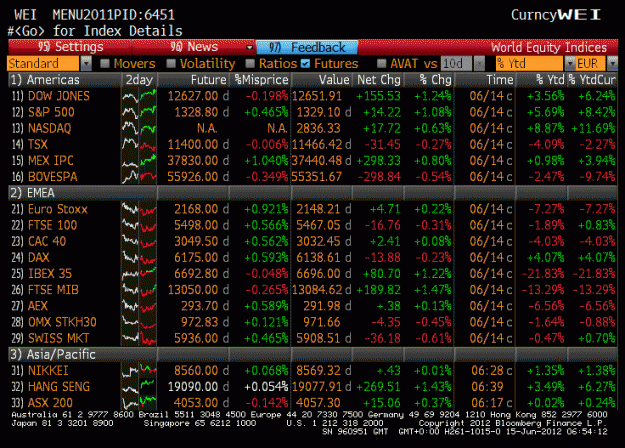This screenshot has height=448, width=625.
Task: Click the %Misprice column header
Action: (260, 80)
